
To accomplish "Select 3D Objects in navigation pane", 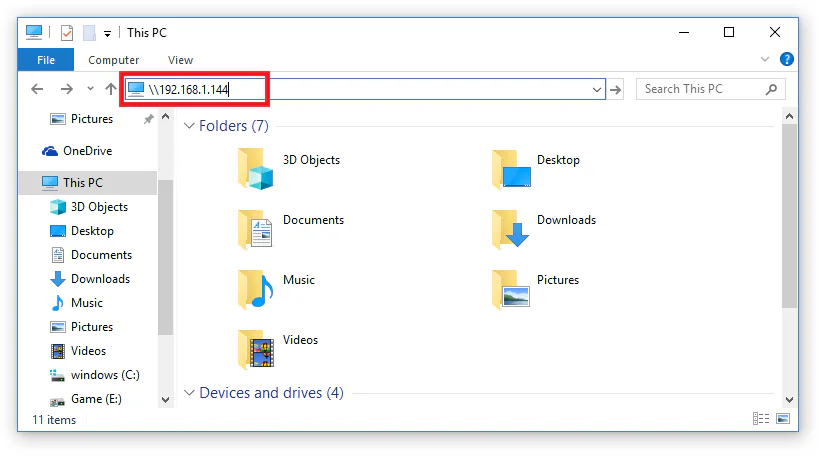I will pos(89,207).
